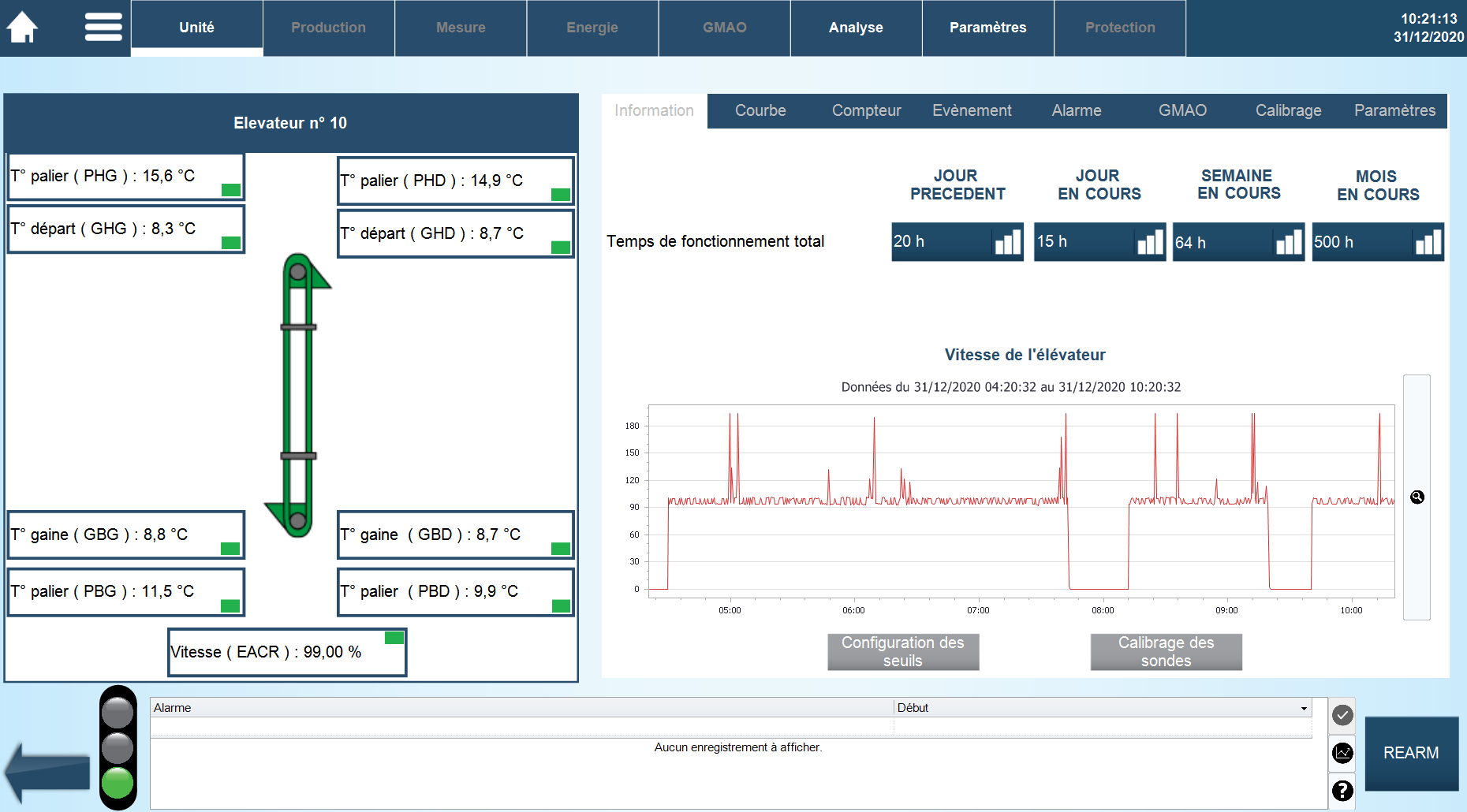
Task: Expand the Début column dropdown arrow
Action: pyautogui.click(x=1304, y=708)
